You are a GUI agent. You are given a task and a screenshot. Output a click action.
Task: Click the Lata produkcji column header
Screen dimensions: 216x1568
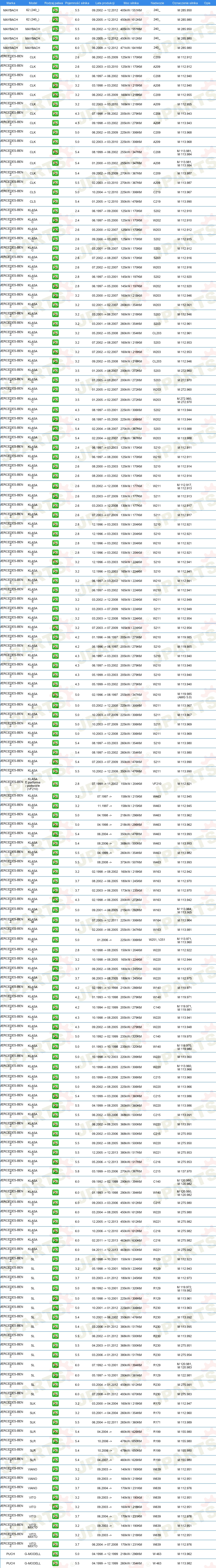pos(105,3)
